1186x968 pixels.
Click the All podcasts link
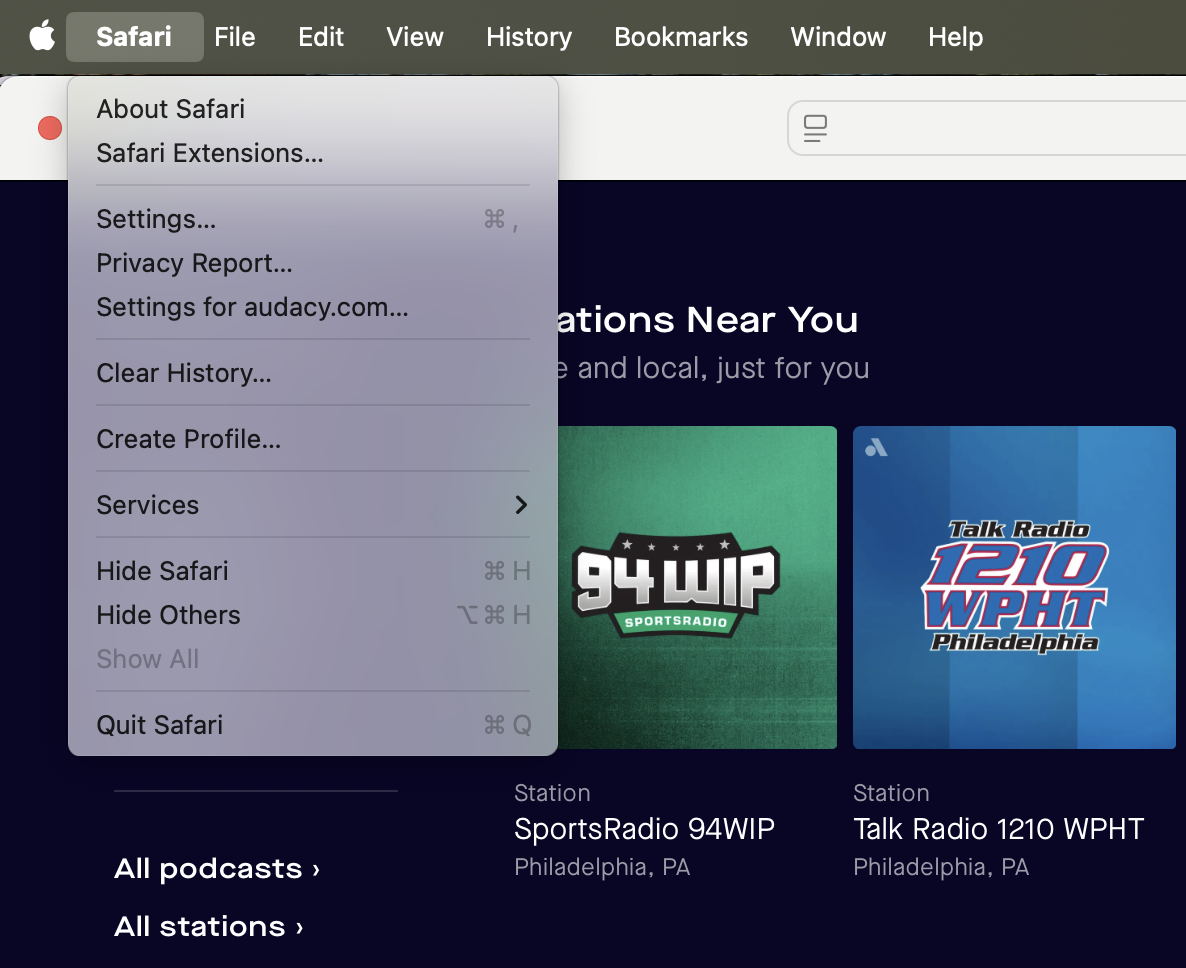click(217, 868)
